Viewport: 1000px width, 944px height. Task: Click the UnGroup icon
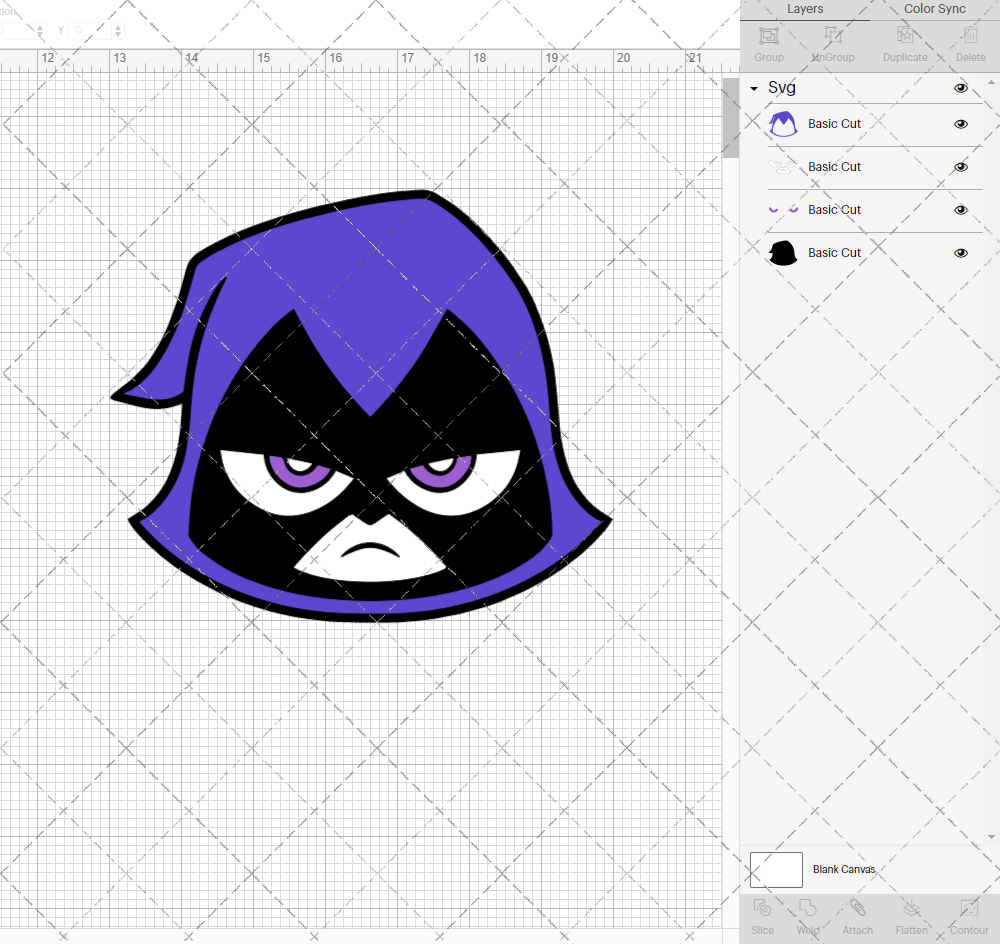coord(832,36)
